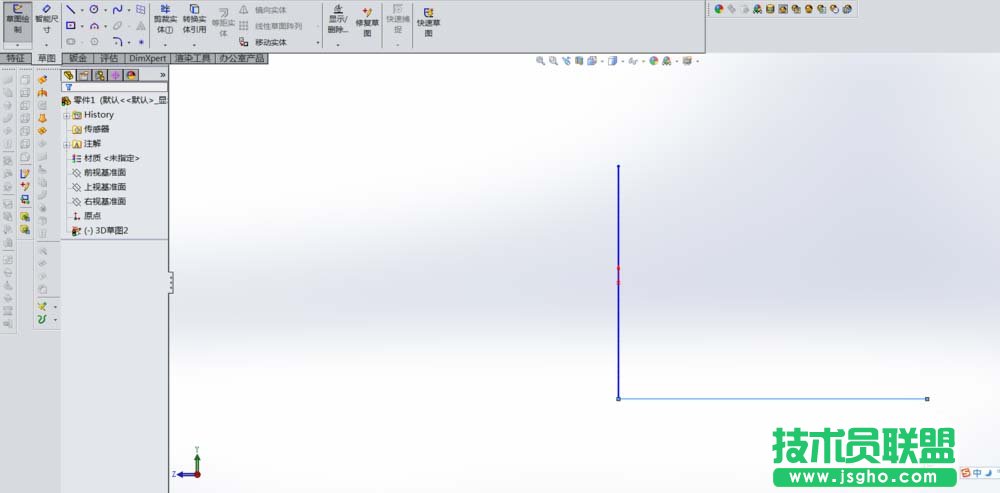Click the Chinese IME indicator 中 in tray
Screen dimensions: 1000x493
point(977,473)
